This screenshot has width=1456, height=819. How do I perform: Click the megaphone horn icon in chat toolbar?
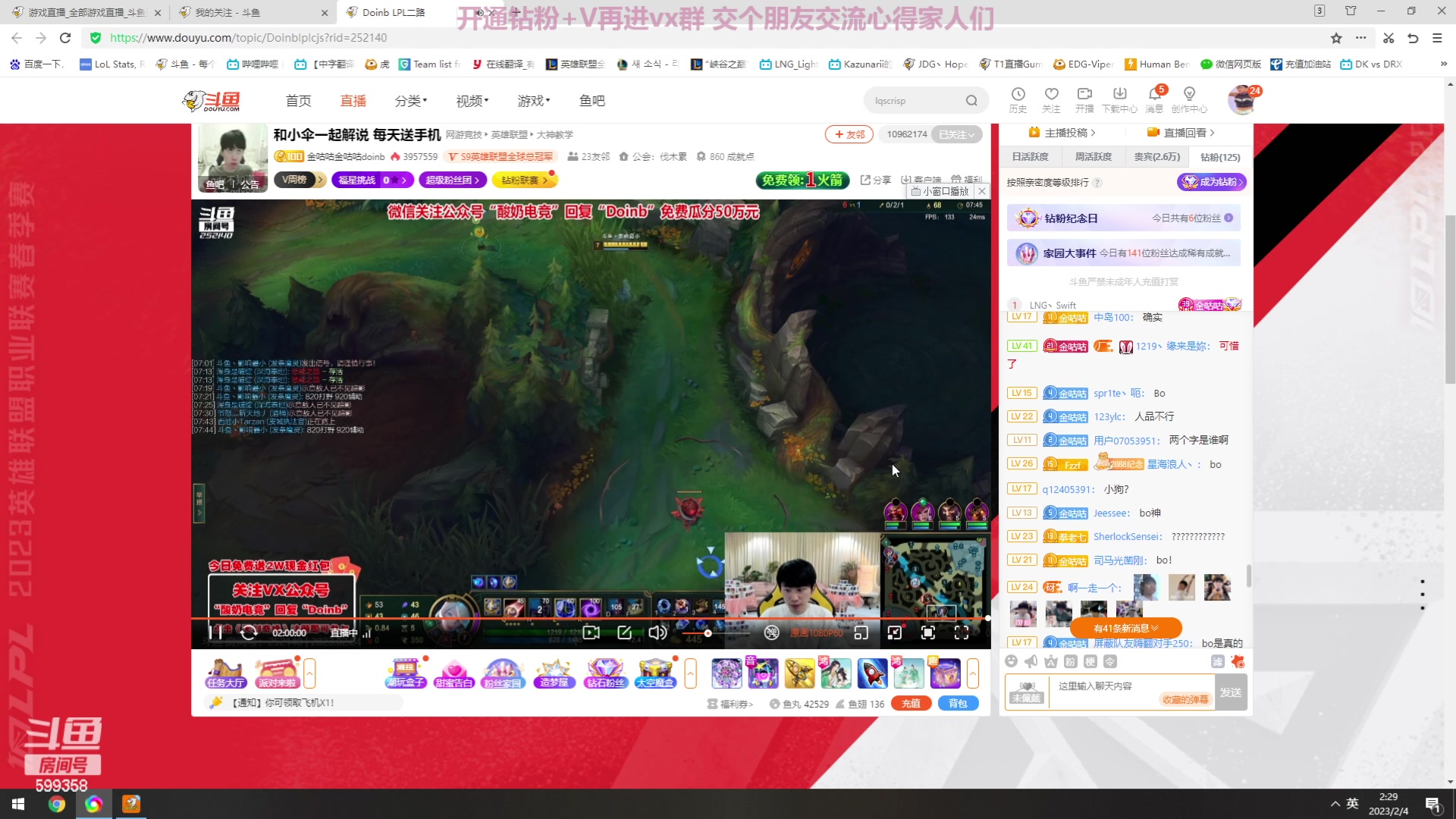point(1031,661)
